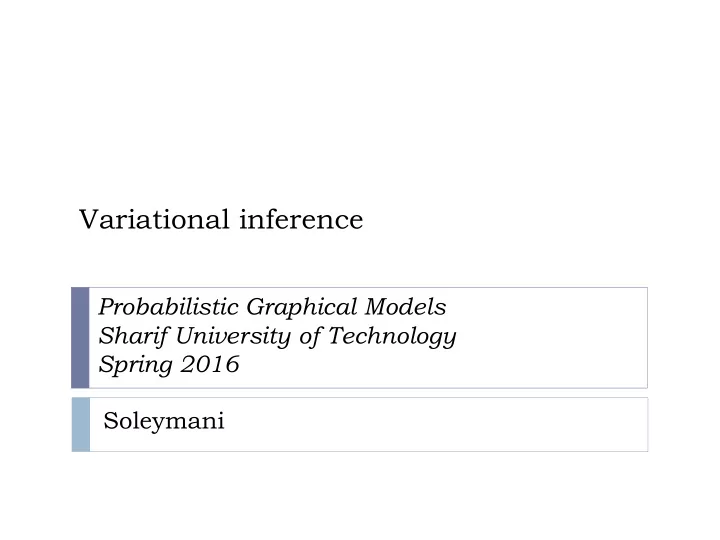Screen dimensions: 720x540
Task: Click the word "University" in the subtitle
Action: 233,336
